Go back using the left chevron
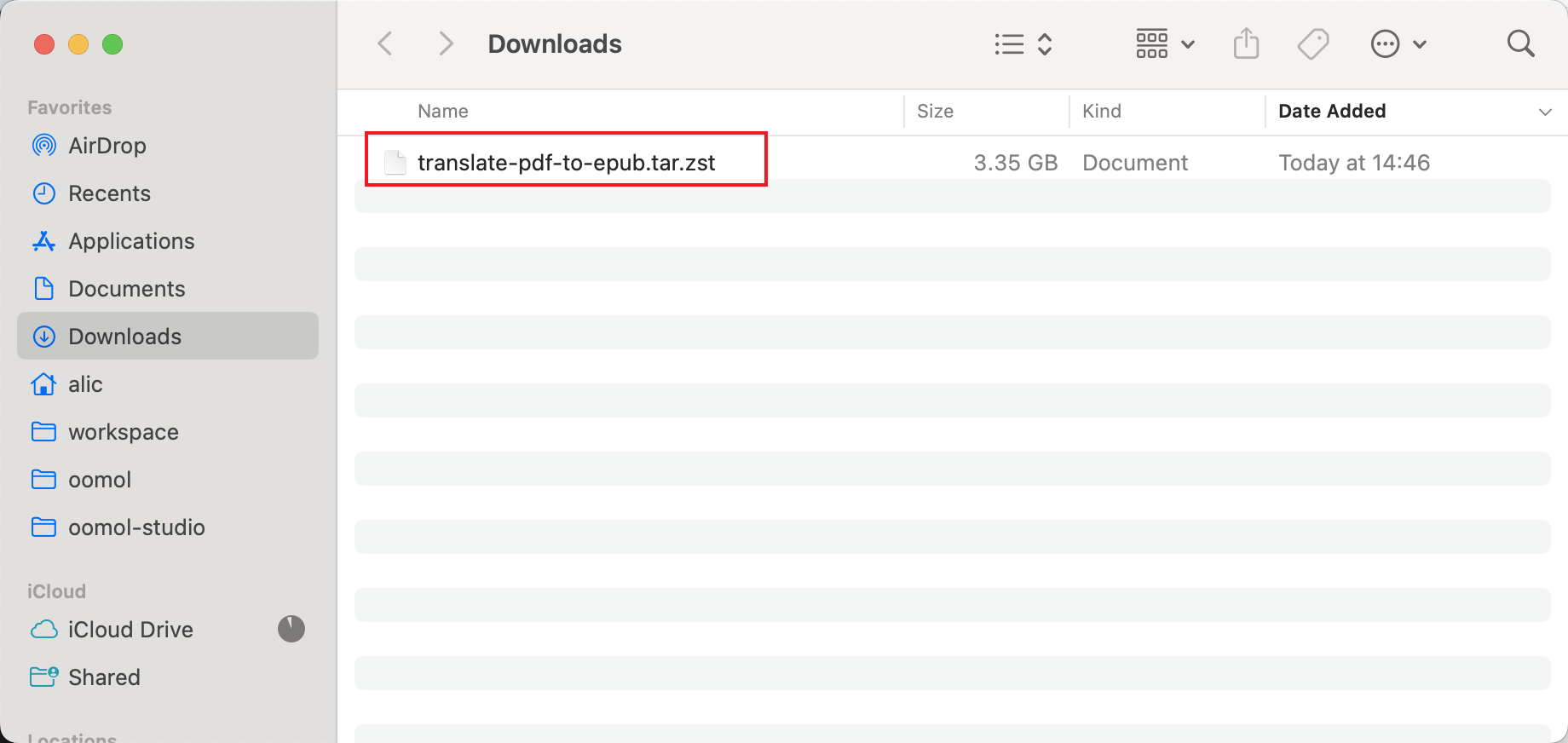1568x743 pixels. (385, 43)
